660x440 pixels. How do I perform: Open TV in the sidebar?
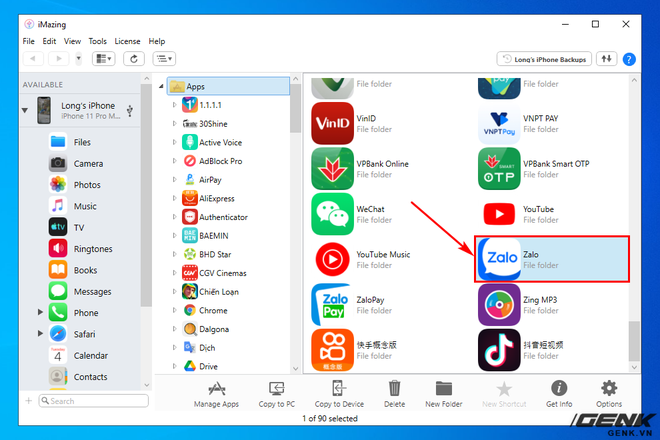point(79,228)
